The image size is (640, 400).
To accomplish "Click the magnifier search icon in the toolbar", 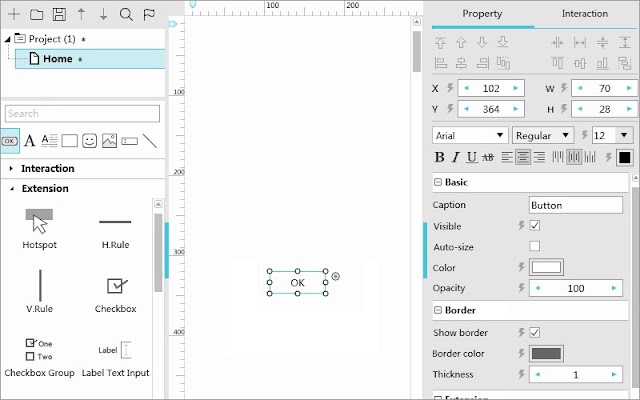I will coord(126,15).
